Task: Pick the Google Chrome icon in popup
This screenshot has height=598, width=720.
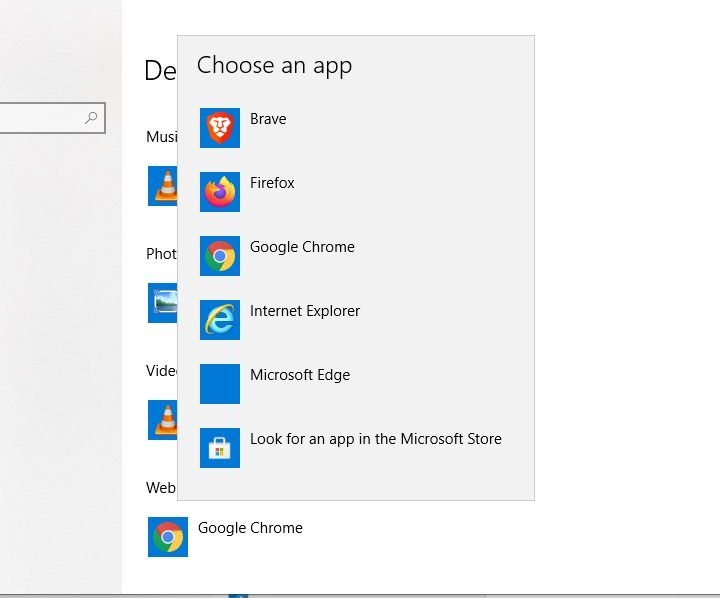Action: click(219, 256)
